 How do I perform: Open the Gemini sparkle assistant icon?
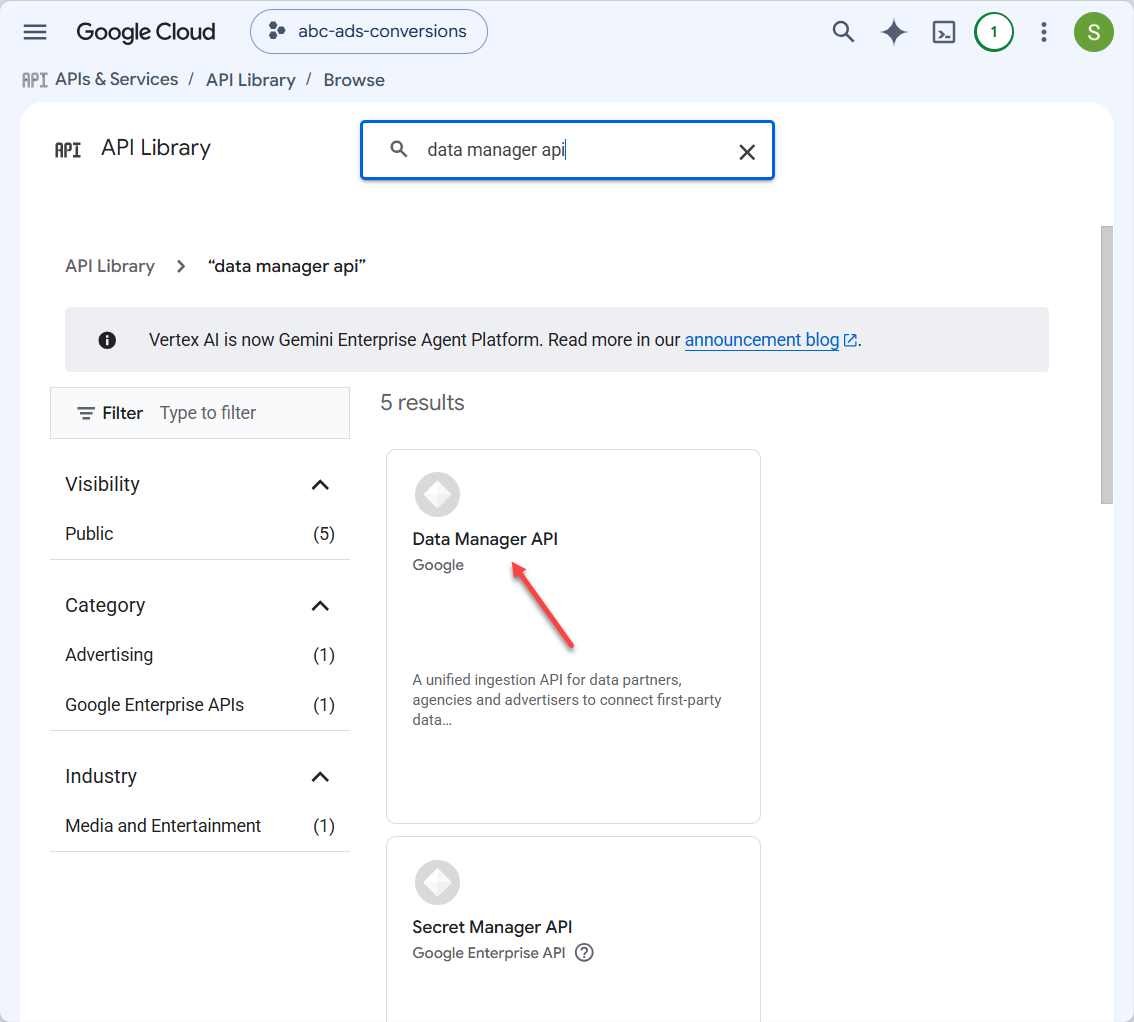click(x=894, y=32)
